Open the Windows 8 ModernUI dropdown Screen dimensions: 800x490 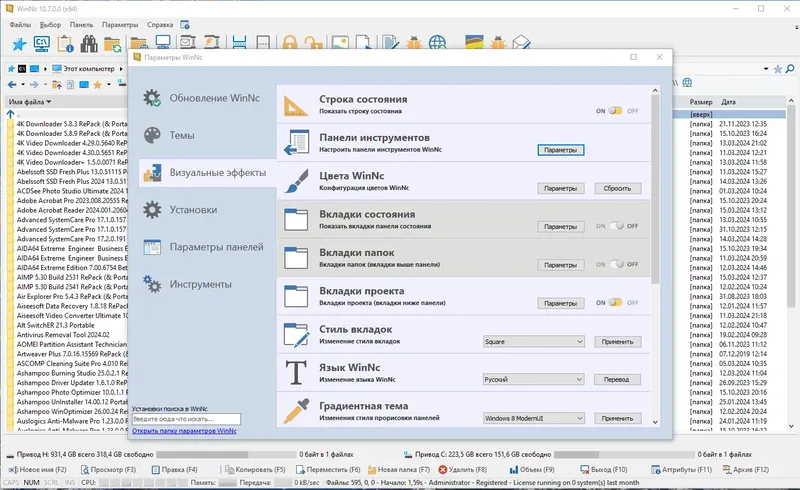click(534, 418)
